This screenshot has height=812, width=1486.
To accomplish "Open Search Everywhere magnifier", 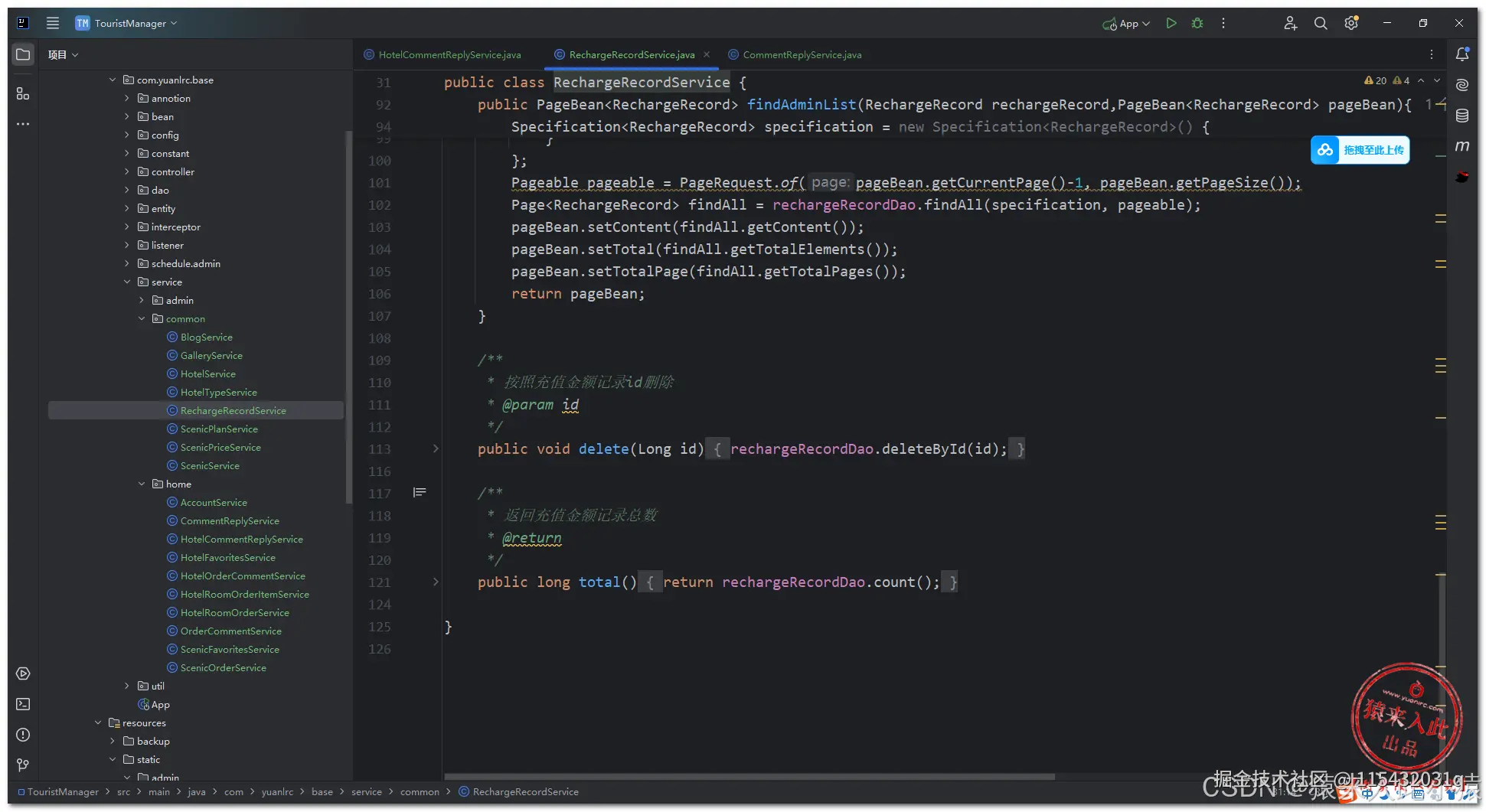I will click(1321, 23).
